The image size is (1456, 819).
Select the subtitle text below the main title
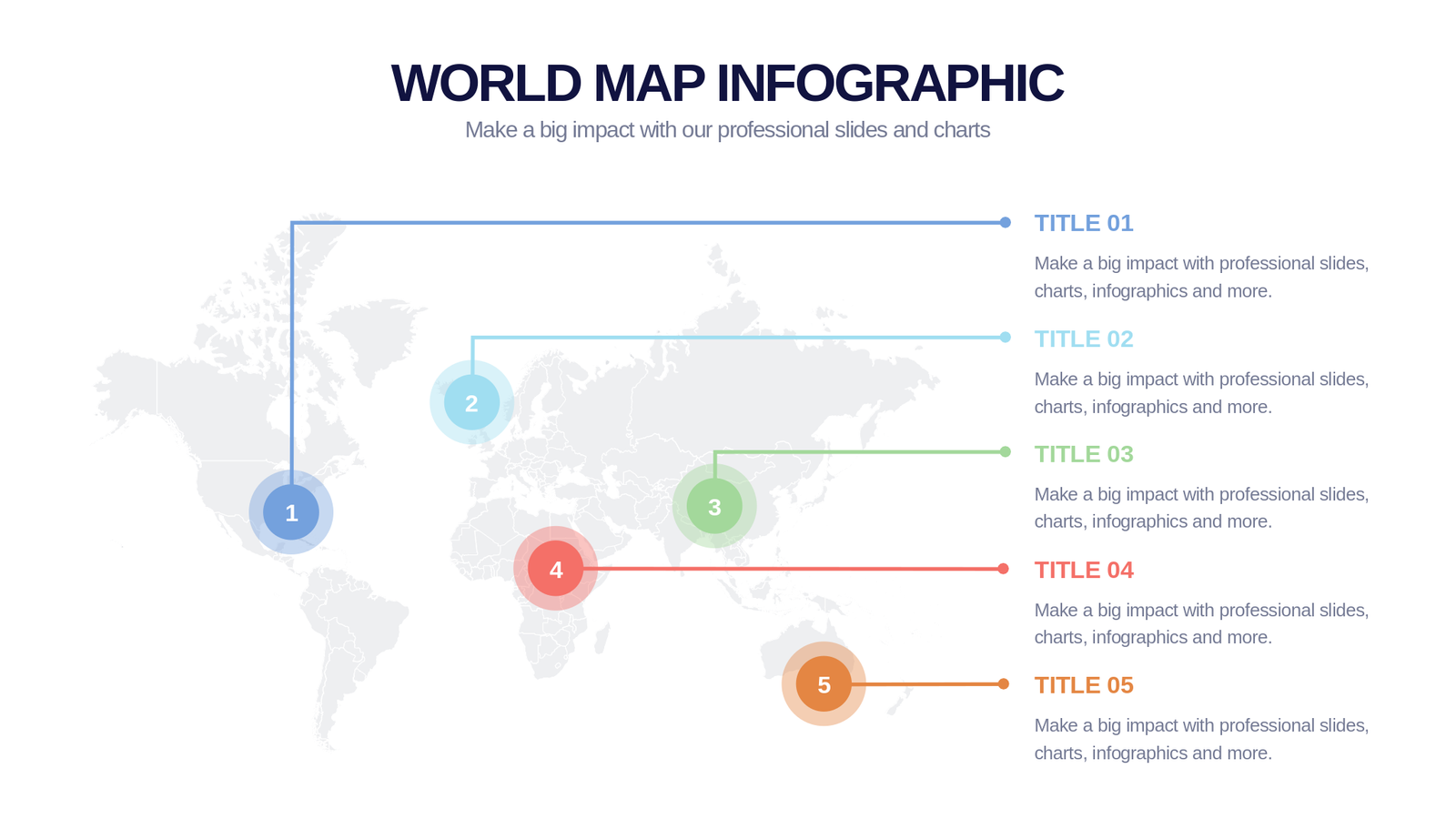(727, 130)
